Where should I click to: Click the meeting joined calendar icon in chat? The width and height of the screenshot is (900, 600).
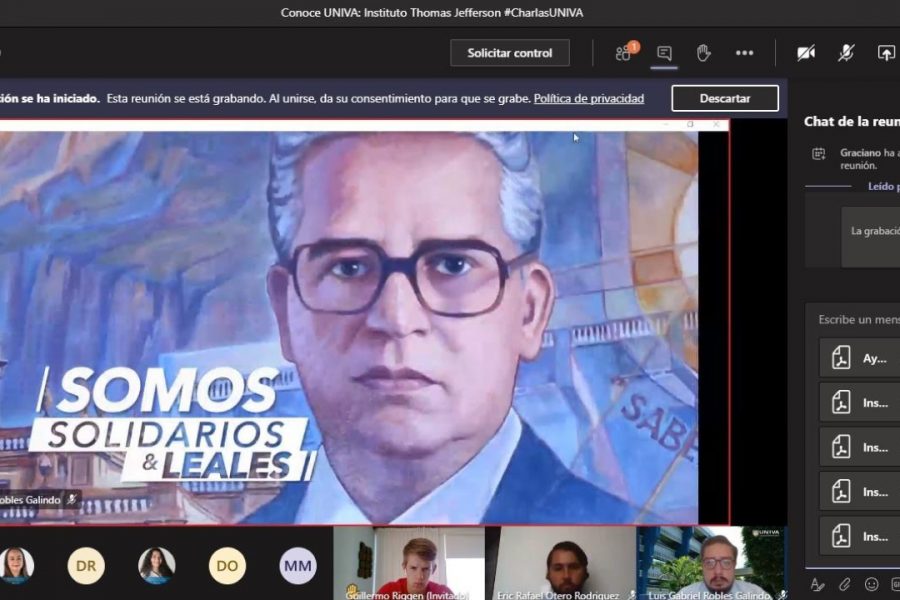(x=818, y=154)
